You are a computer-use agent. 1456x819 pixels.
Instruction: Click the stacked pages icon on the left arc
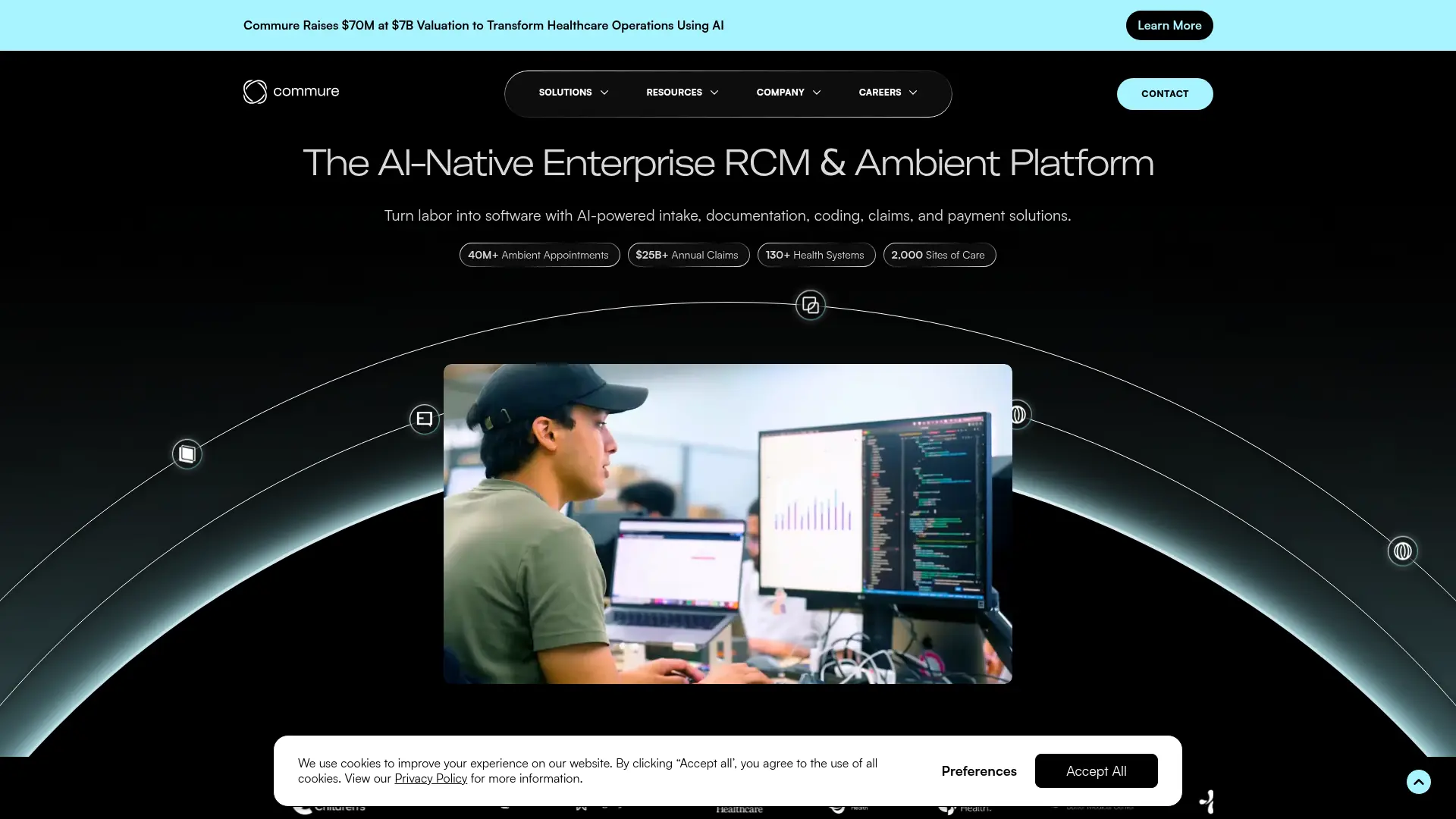[187, 454]
